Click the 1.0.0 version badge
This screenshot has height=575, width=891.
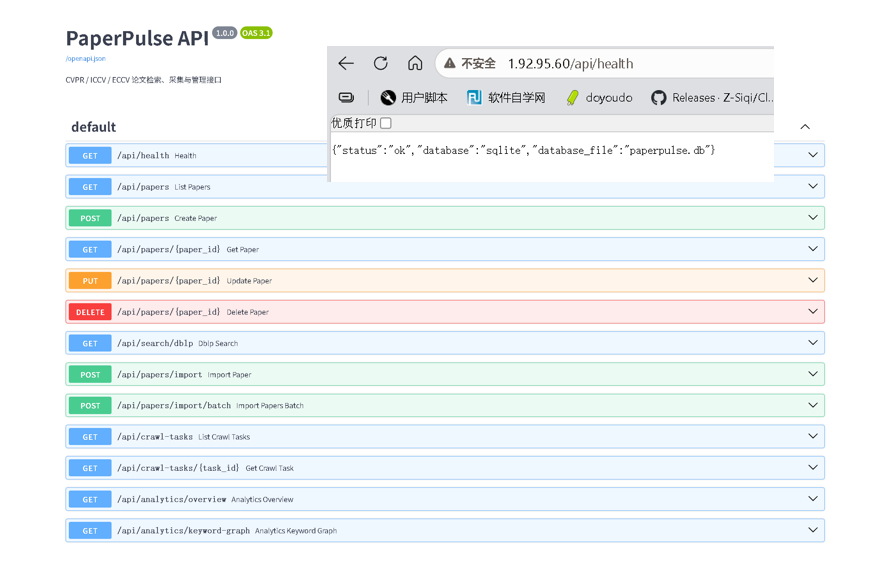click(225, 33)
